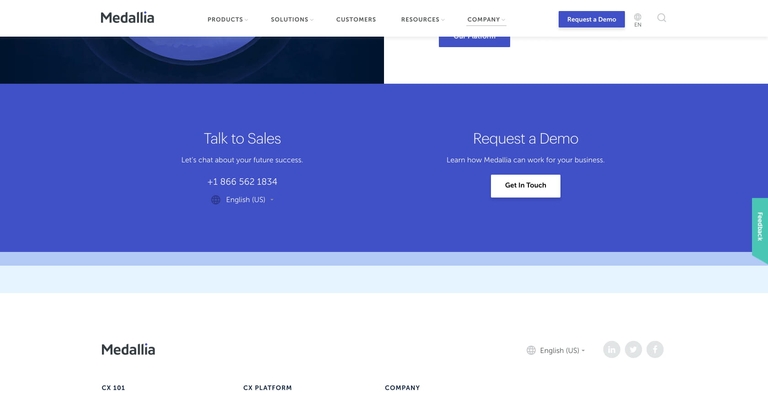Open Medallia Twitter page icon
768x396 pixels.
click(x=633, y=349)
